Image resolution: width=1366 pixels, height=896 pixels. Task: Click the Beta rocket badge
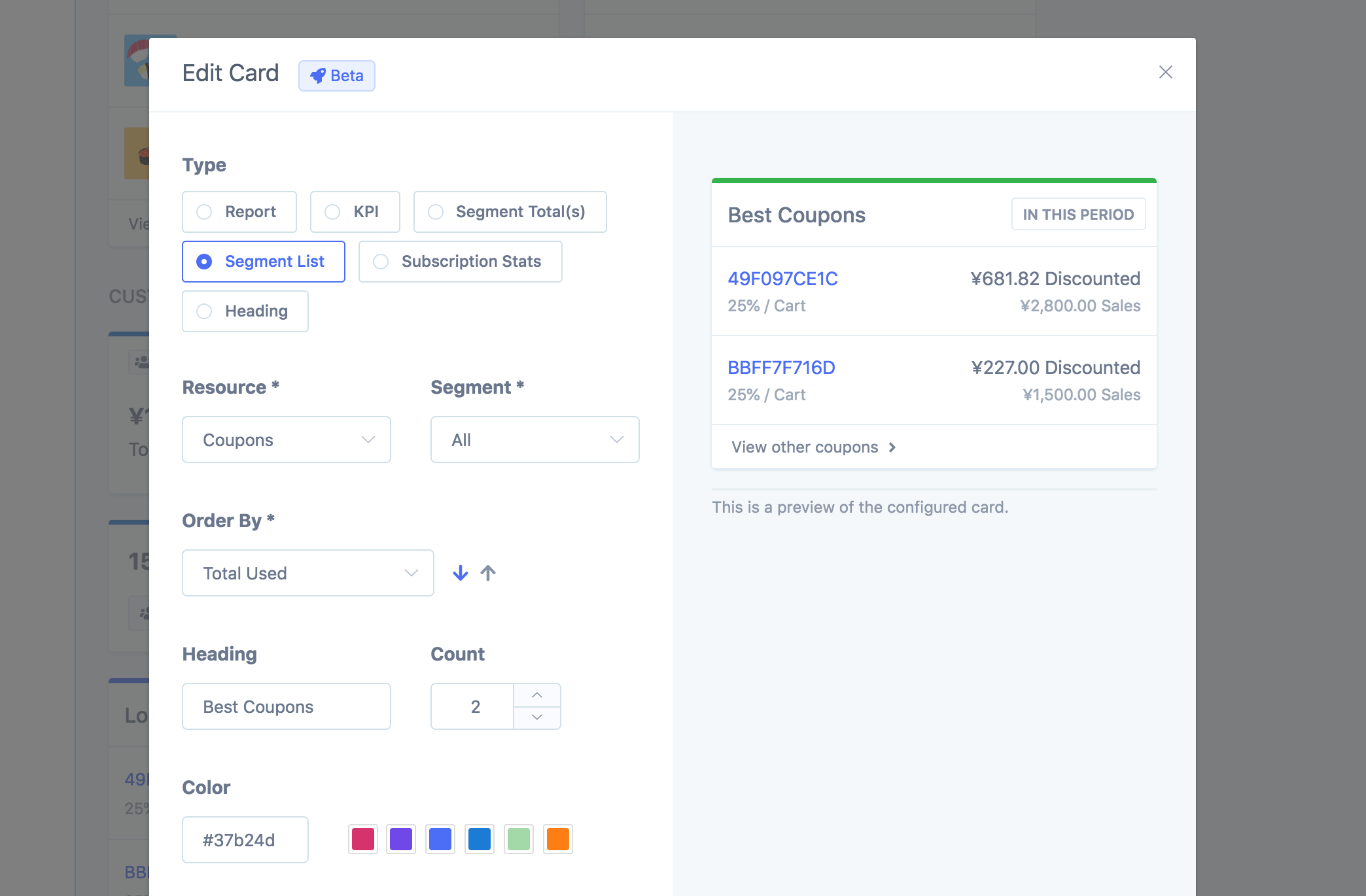point(336,76)
